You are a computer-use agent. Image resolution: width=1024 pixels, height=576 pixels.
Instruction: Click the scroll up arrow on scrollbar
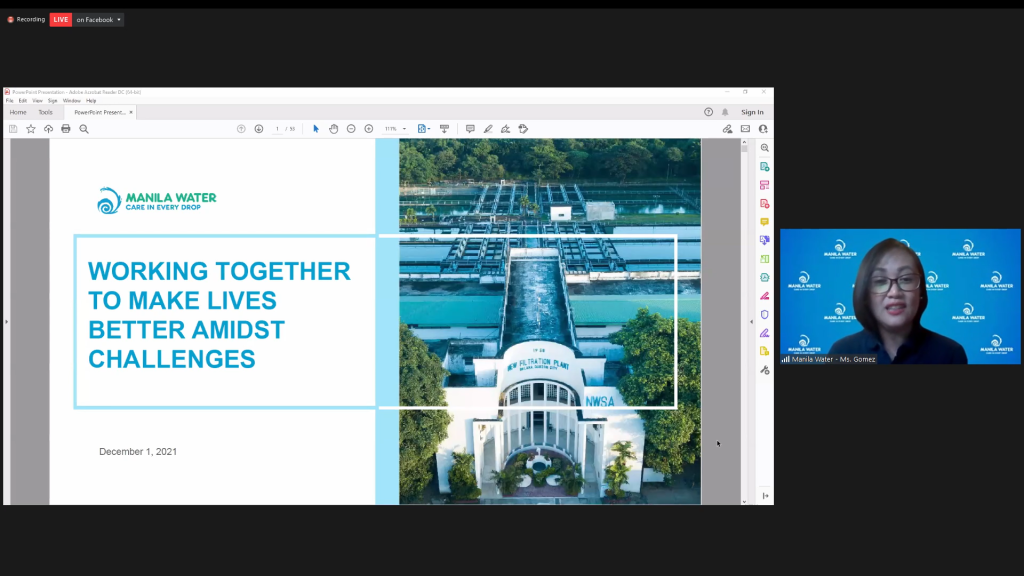(744, 142)
